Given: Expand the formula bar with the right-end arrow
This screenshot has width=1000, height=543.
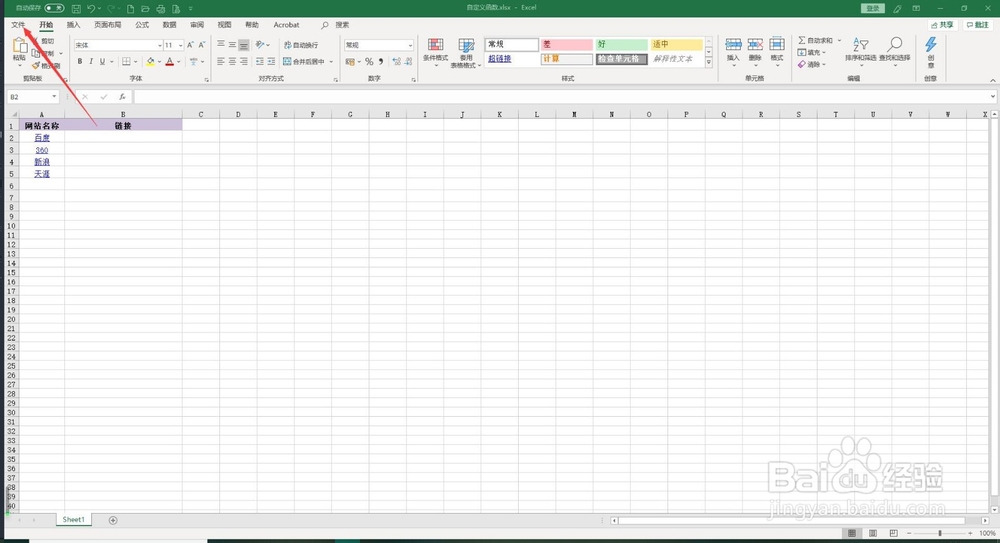Looking at the screenshot, I should (992, 97).
